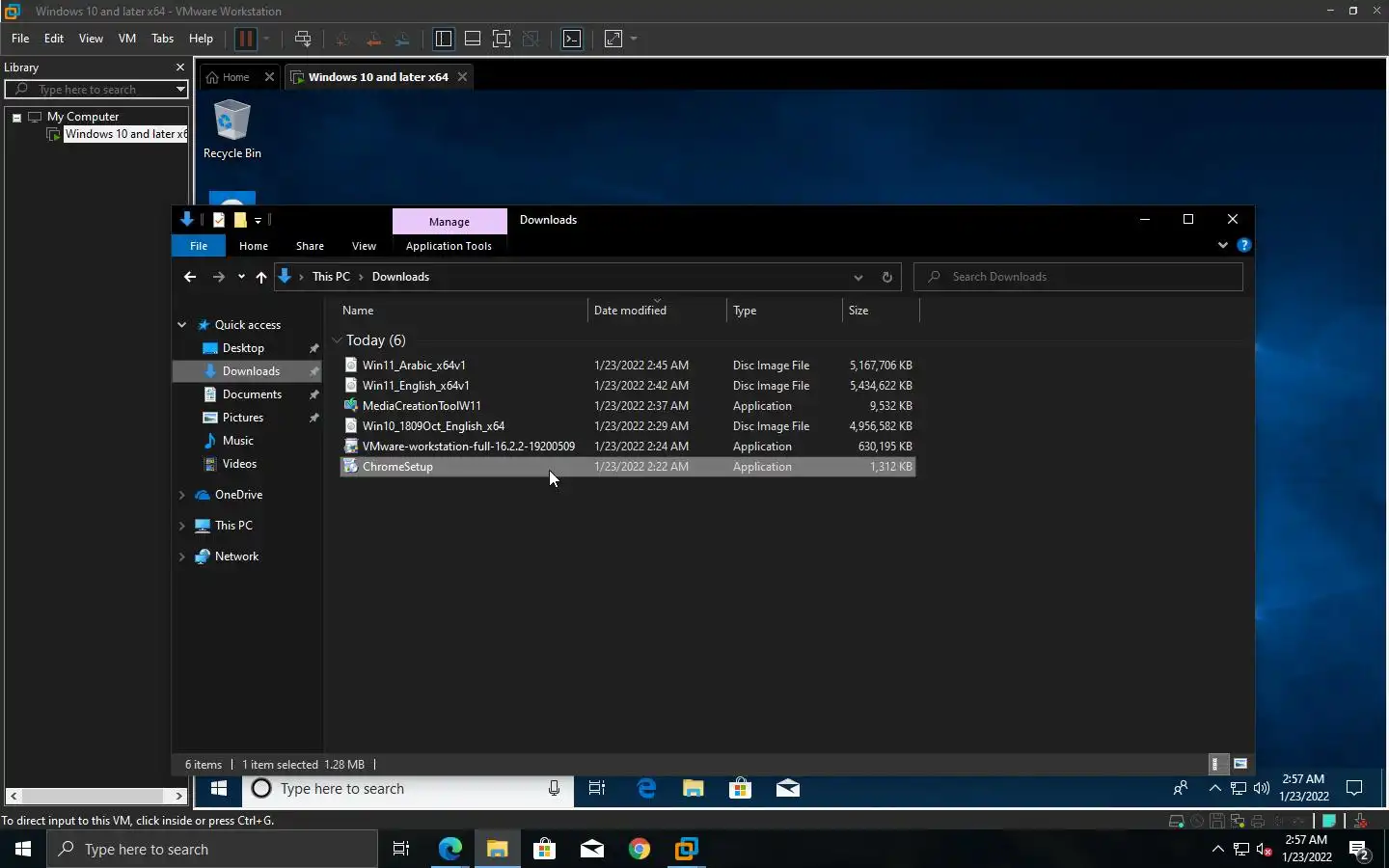Open Google Chrome from host taskbar
1389x868 pixels.
tap(639, 850)
